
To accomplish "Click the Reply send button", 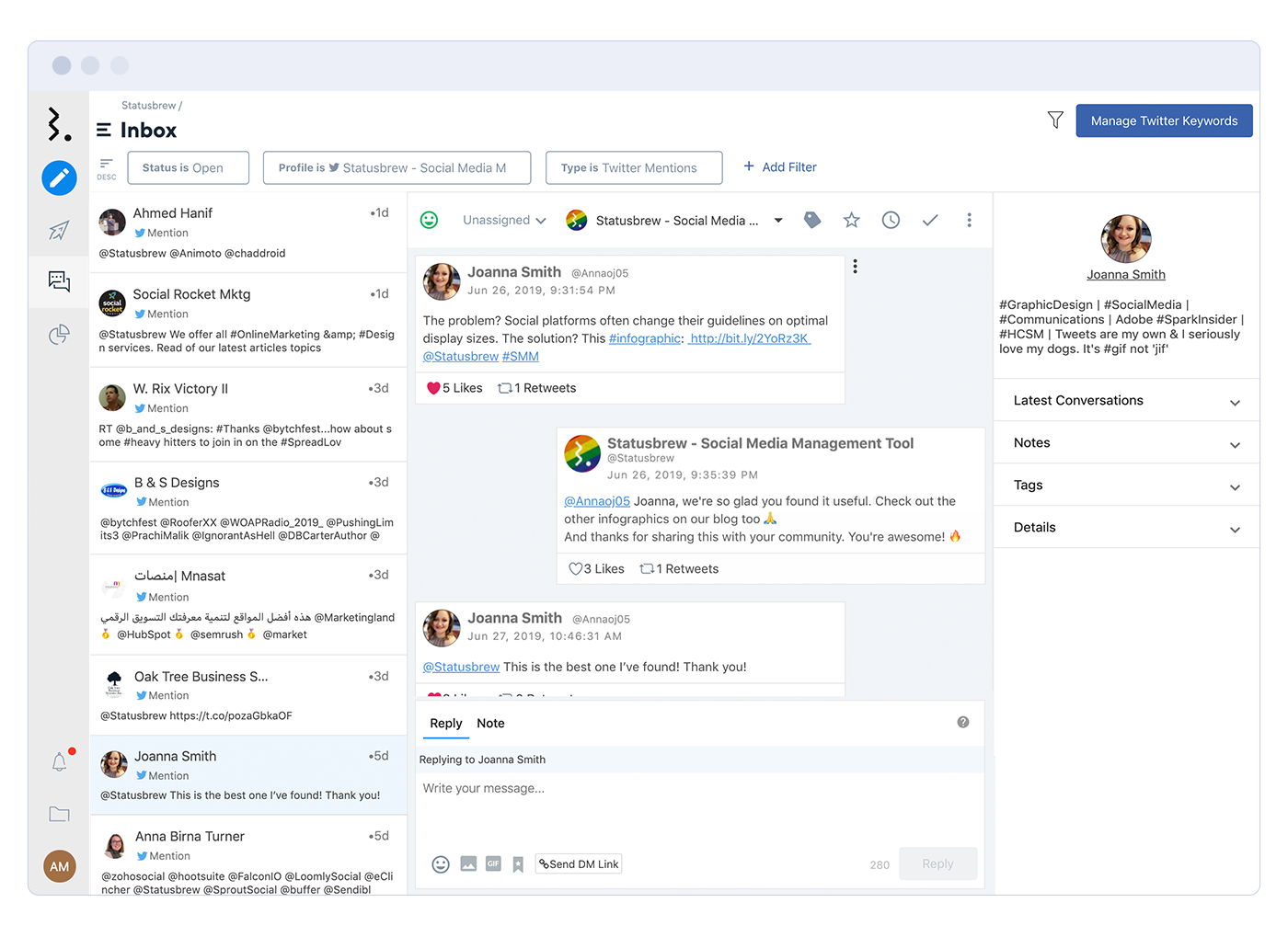I will 937,863.
